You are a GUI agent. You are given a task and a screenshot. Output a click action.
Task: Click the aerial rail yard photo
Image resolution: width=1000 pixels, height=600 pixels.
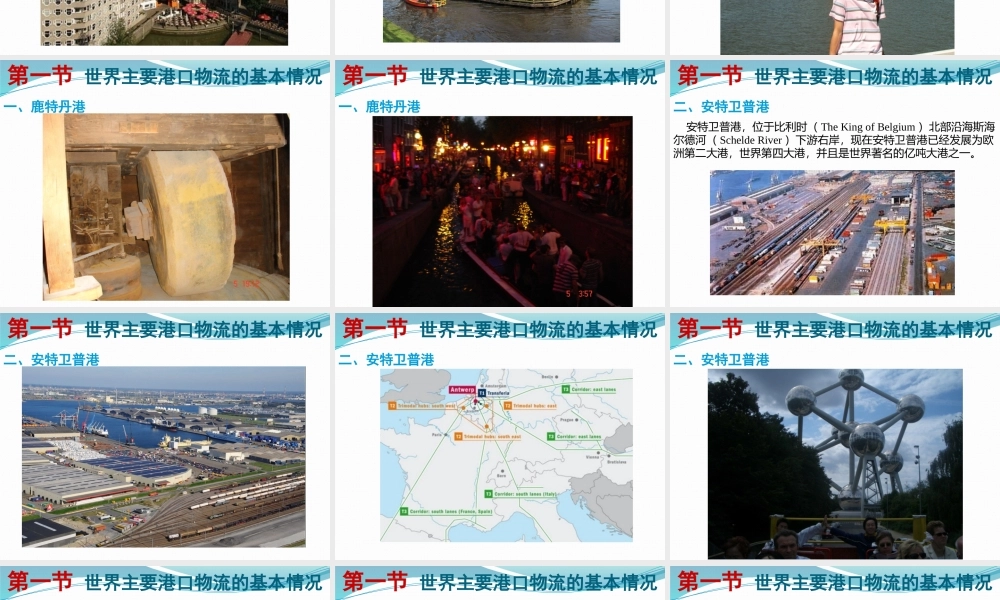click(x=832, y=232)
